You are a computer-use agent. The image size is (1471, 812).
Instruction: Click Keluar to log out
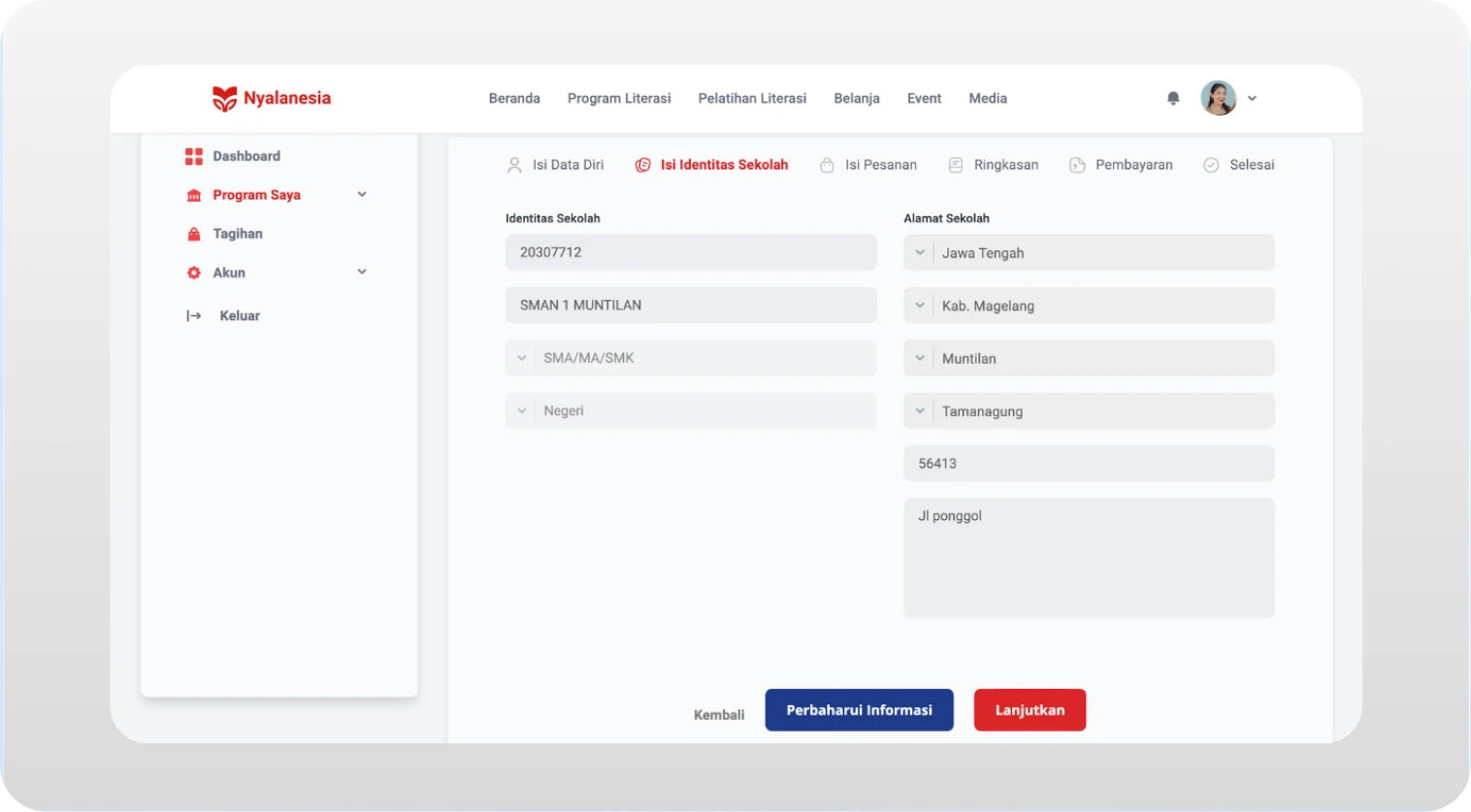pyautogui.click(x=240, y=315)
